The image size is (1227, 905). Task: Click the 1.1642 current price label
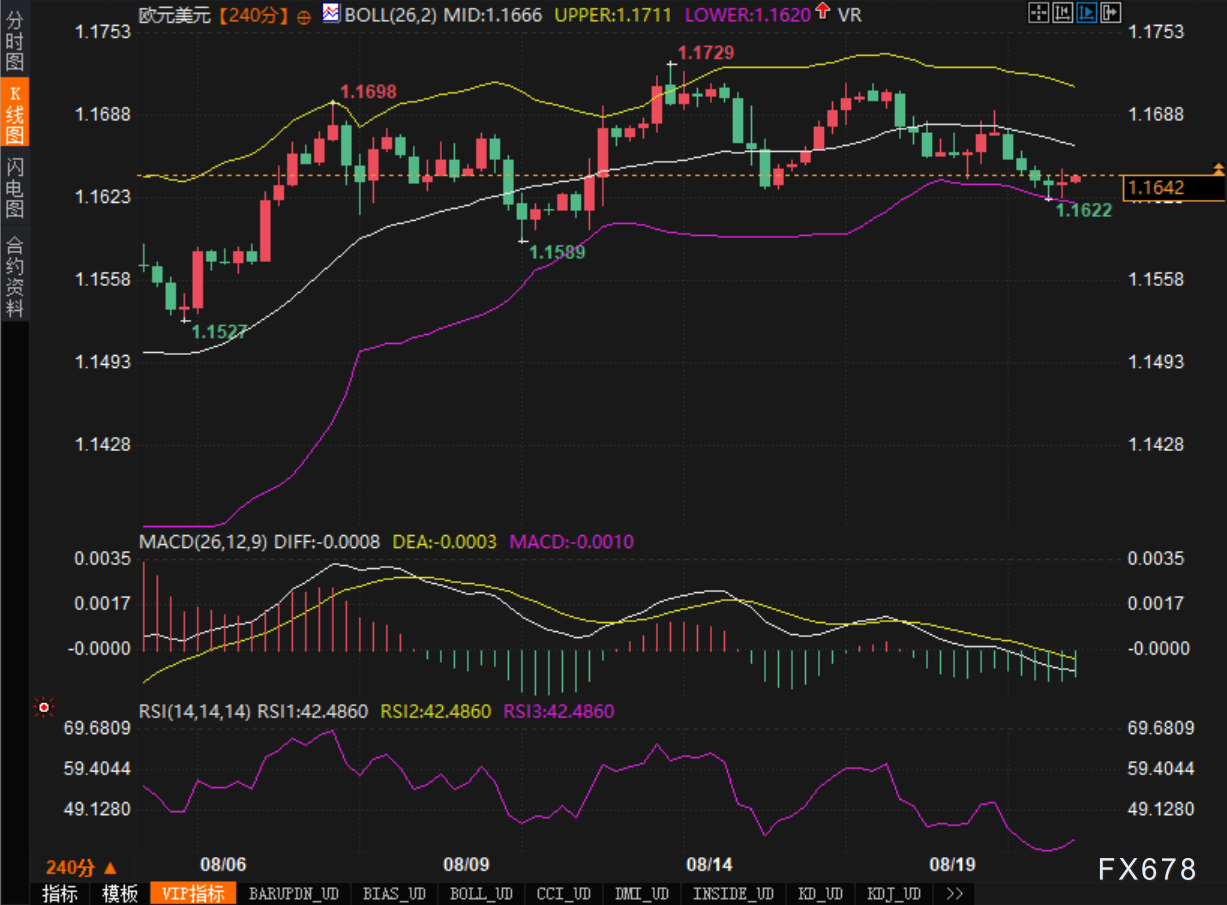(x=1172, y=188)
